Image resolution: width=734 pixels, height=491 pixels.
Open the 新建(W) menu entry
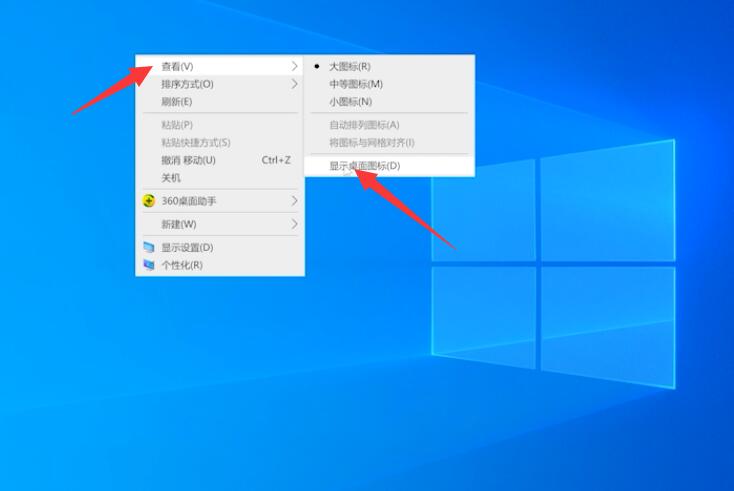point(220,224)
